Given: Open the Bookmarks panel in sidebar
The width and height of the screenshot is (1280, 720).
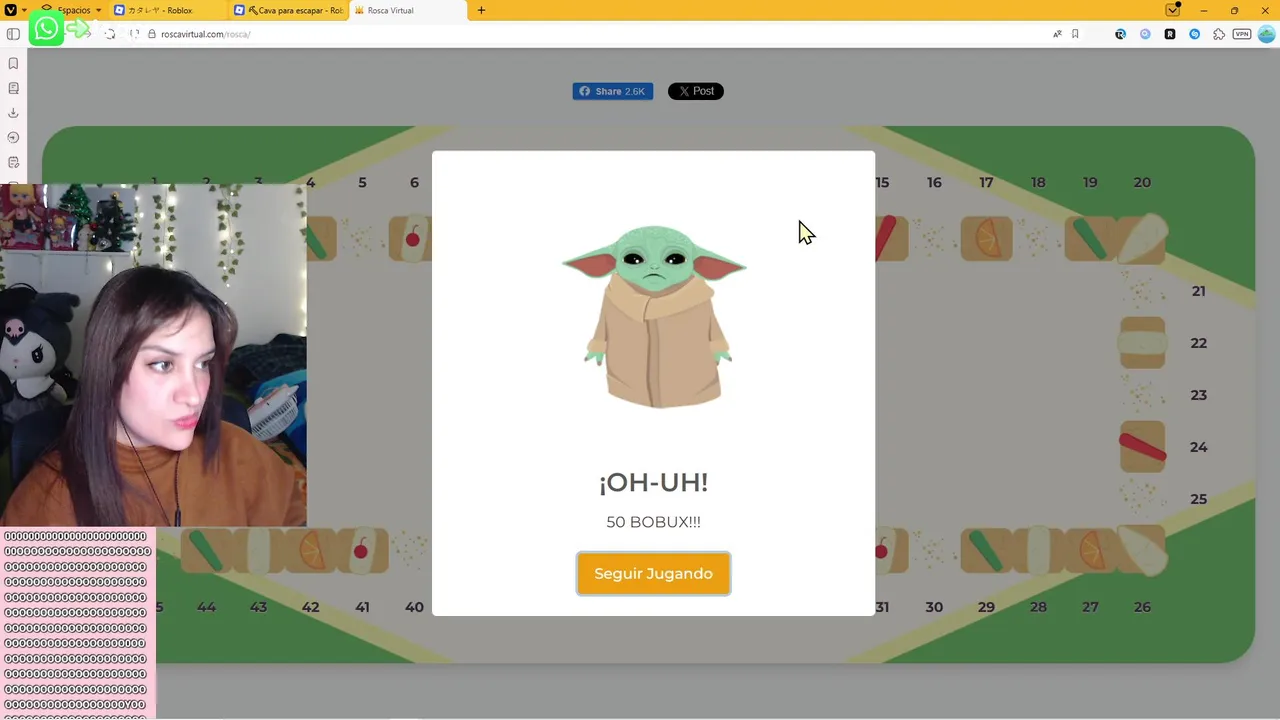Looking at the screenshot, I should coord(13,63).
